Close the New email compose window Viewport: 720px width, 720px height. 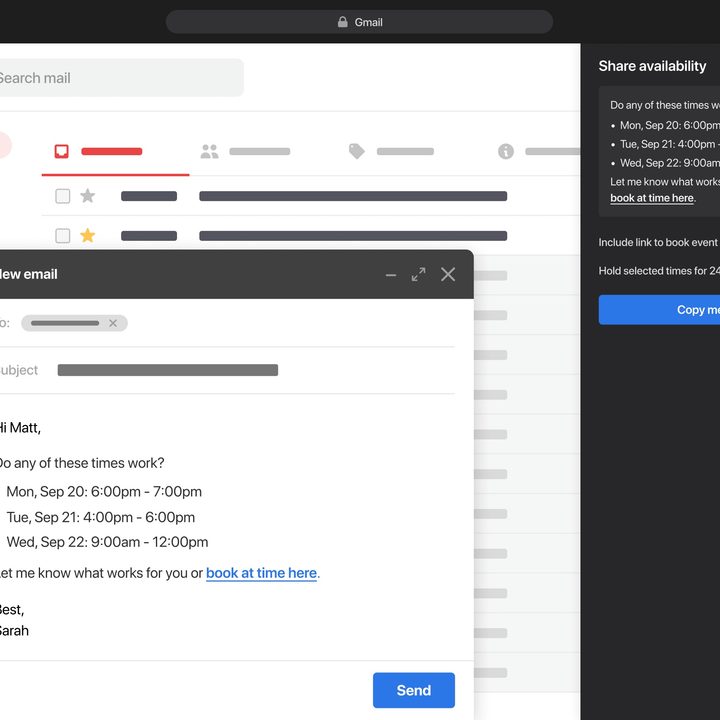(x=448, y=274)
